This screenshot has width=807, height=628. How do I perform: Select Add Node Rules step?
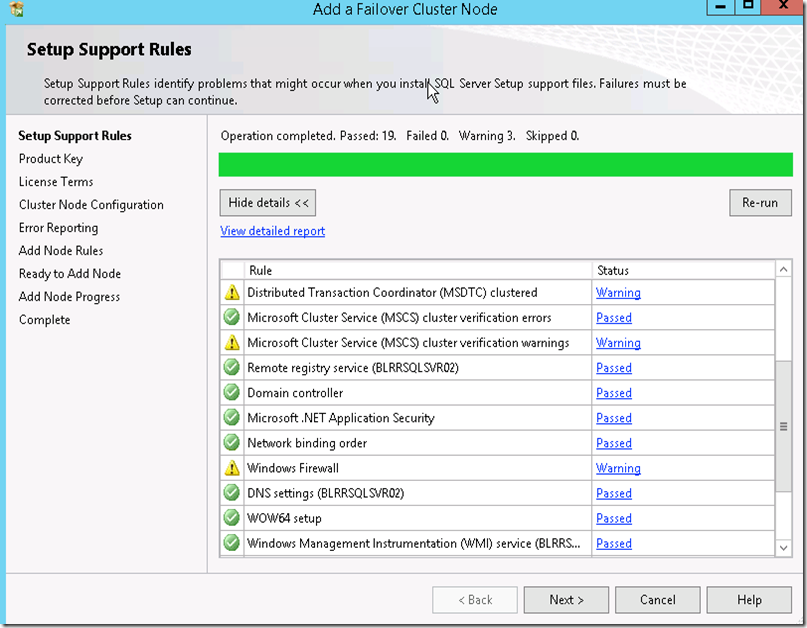click(61, 251)
